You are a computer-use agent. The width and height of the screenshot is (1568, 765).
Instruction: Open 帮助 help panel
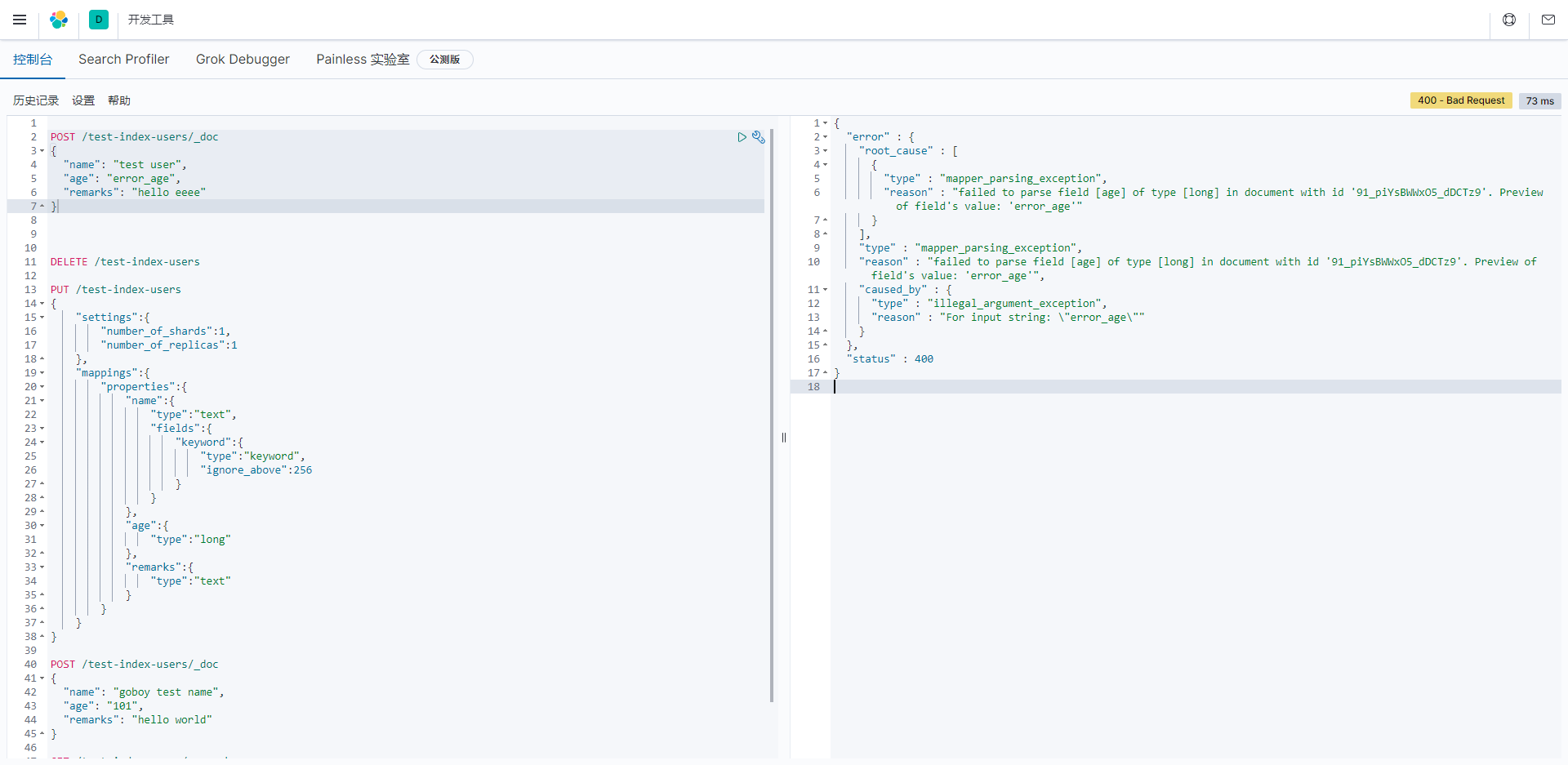tap(119, 100)
